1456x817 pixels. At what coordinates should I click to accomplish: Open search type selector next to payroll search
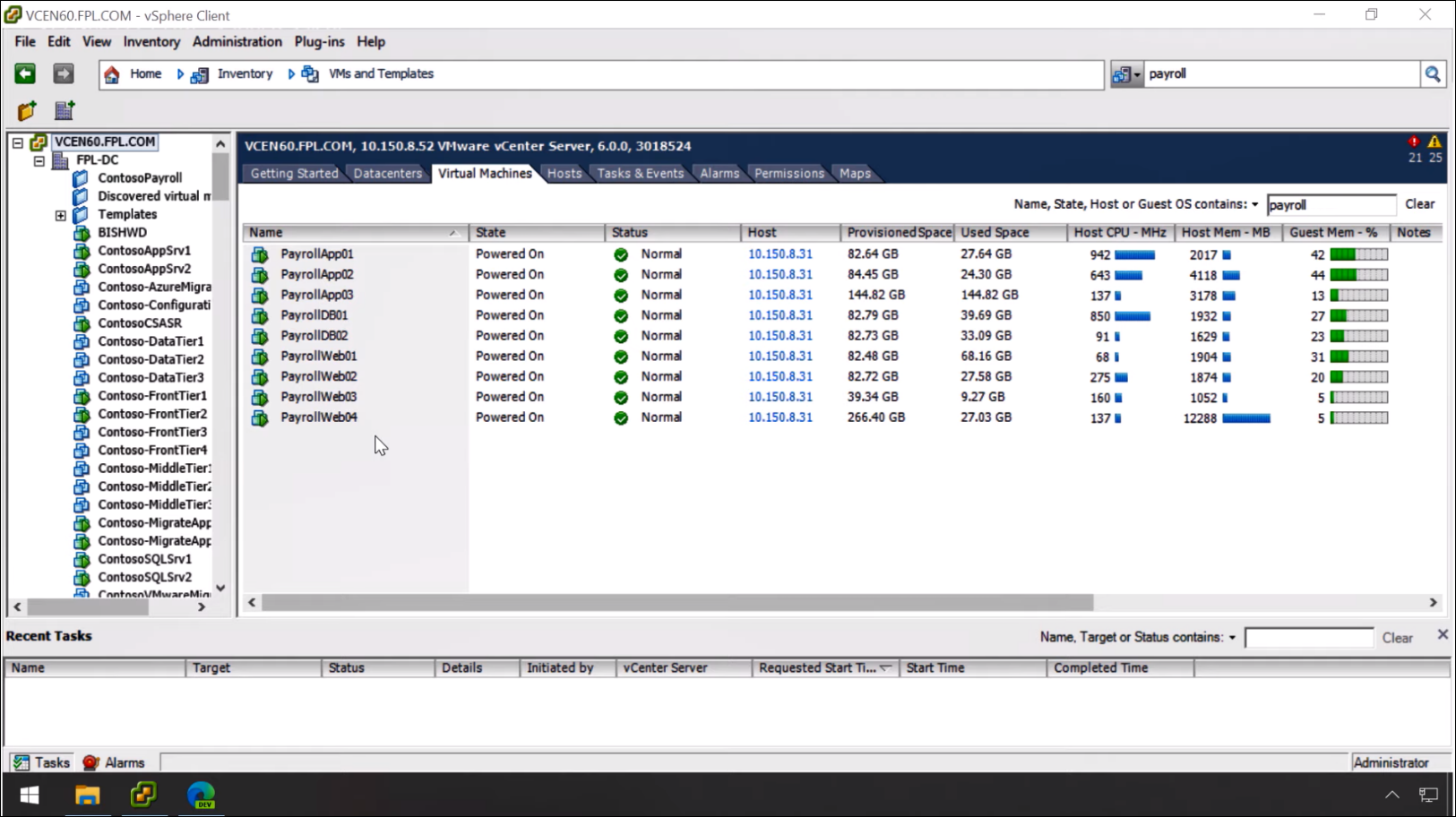[1126, 74]
